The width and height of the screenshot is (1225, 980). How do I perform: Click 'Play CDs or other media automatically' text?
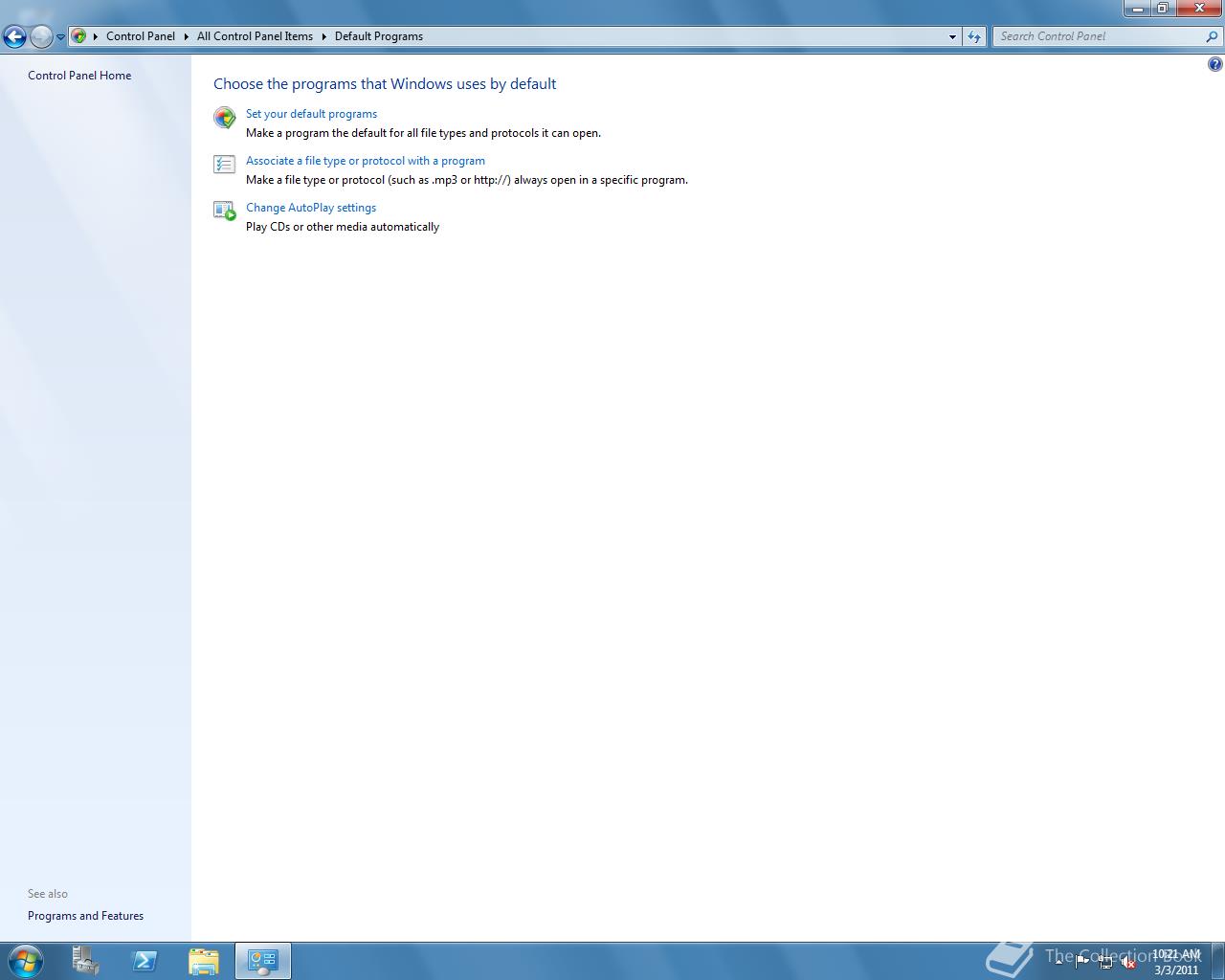343,227
